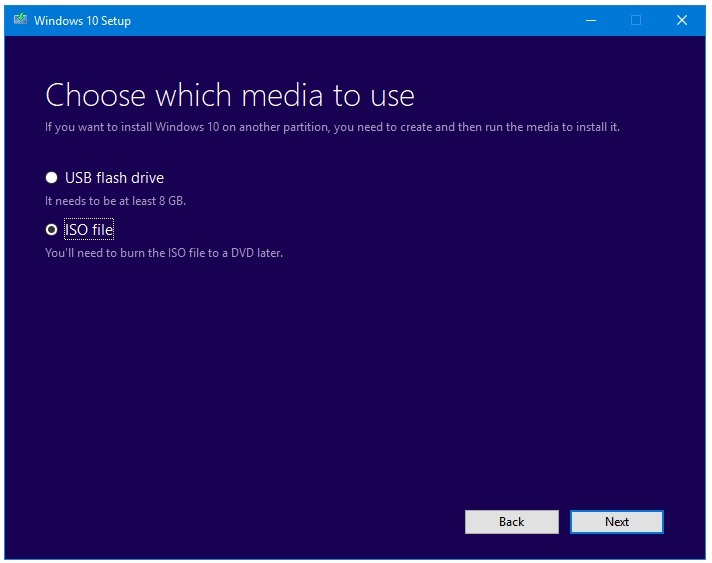Go back with the Back button

coord(512,522)
